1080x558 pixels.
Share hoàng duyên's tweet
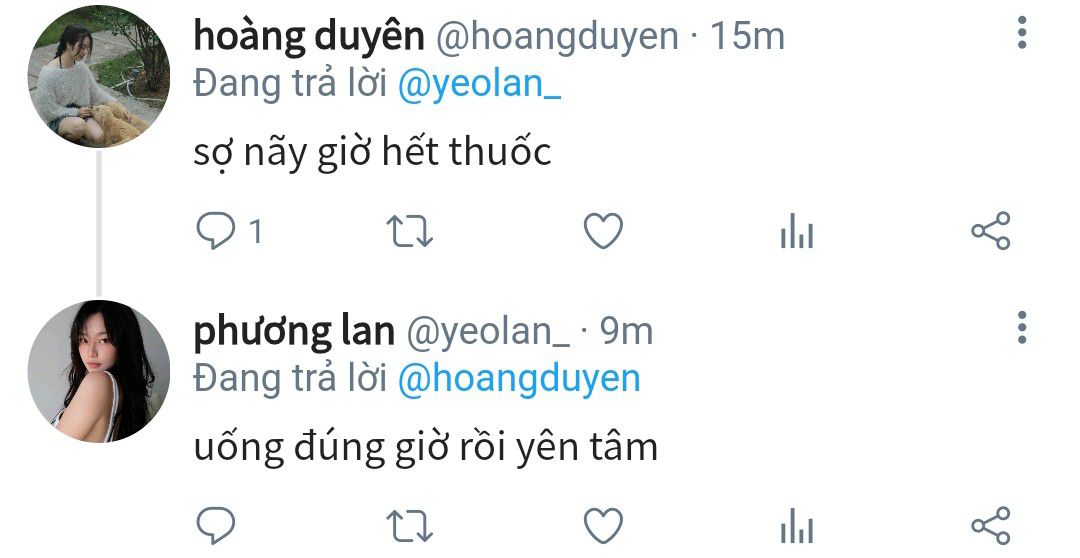(991, 231)
